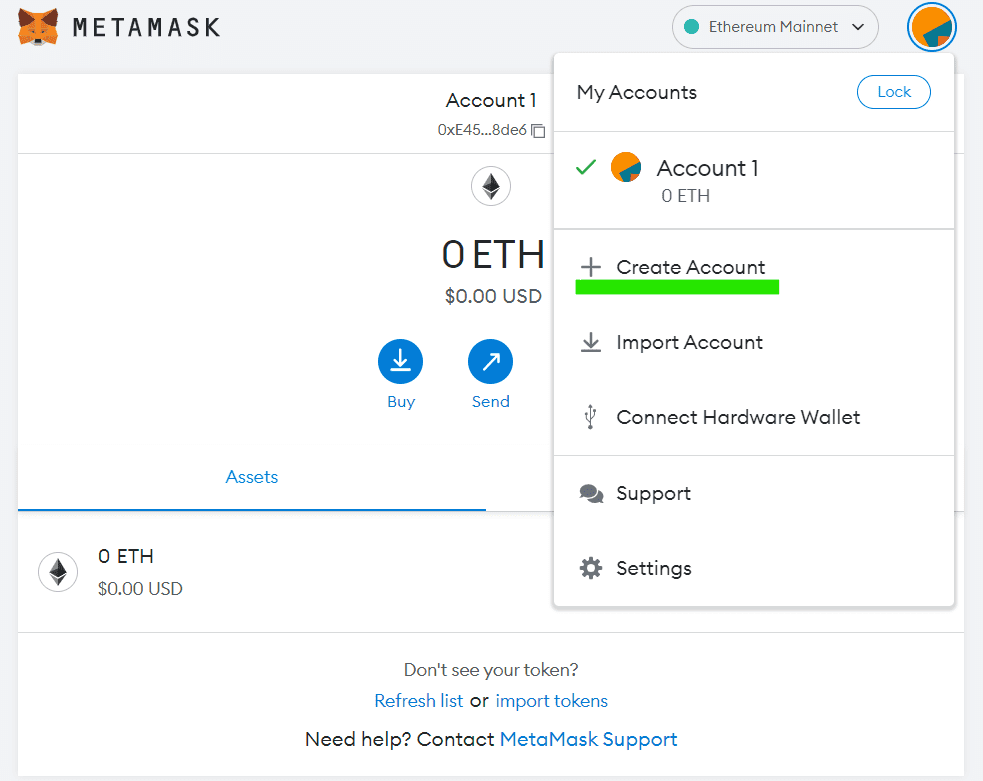983x781 pixels.
Task: Click the MetaMask fox logo
Action: tap(38, 27)
